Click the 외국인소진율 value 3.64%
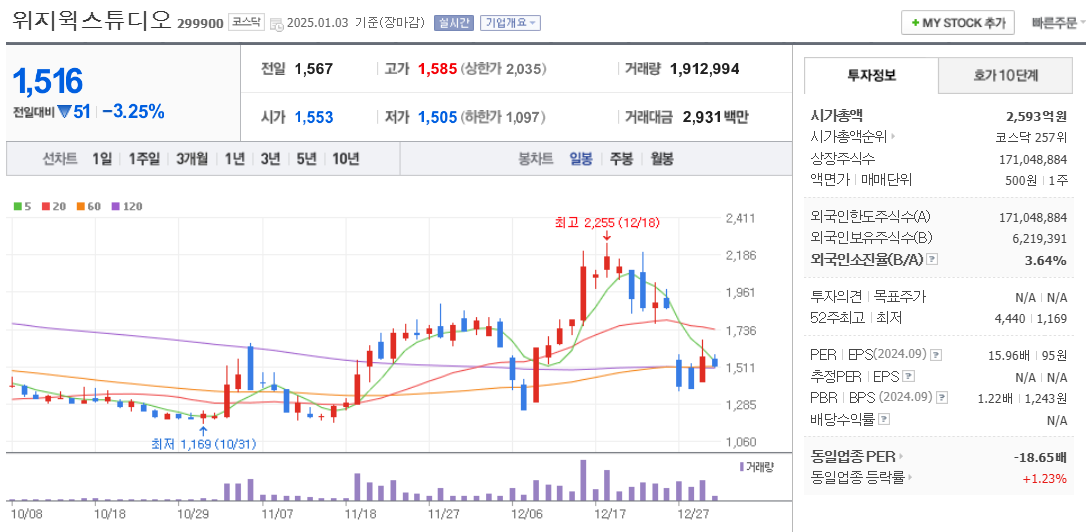Image resolution: width=1091 pixels, height=532 pixels. (1046, 260)
